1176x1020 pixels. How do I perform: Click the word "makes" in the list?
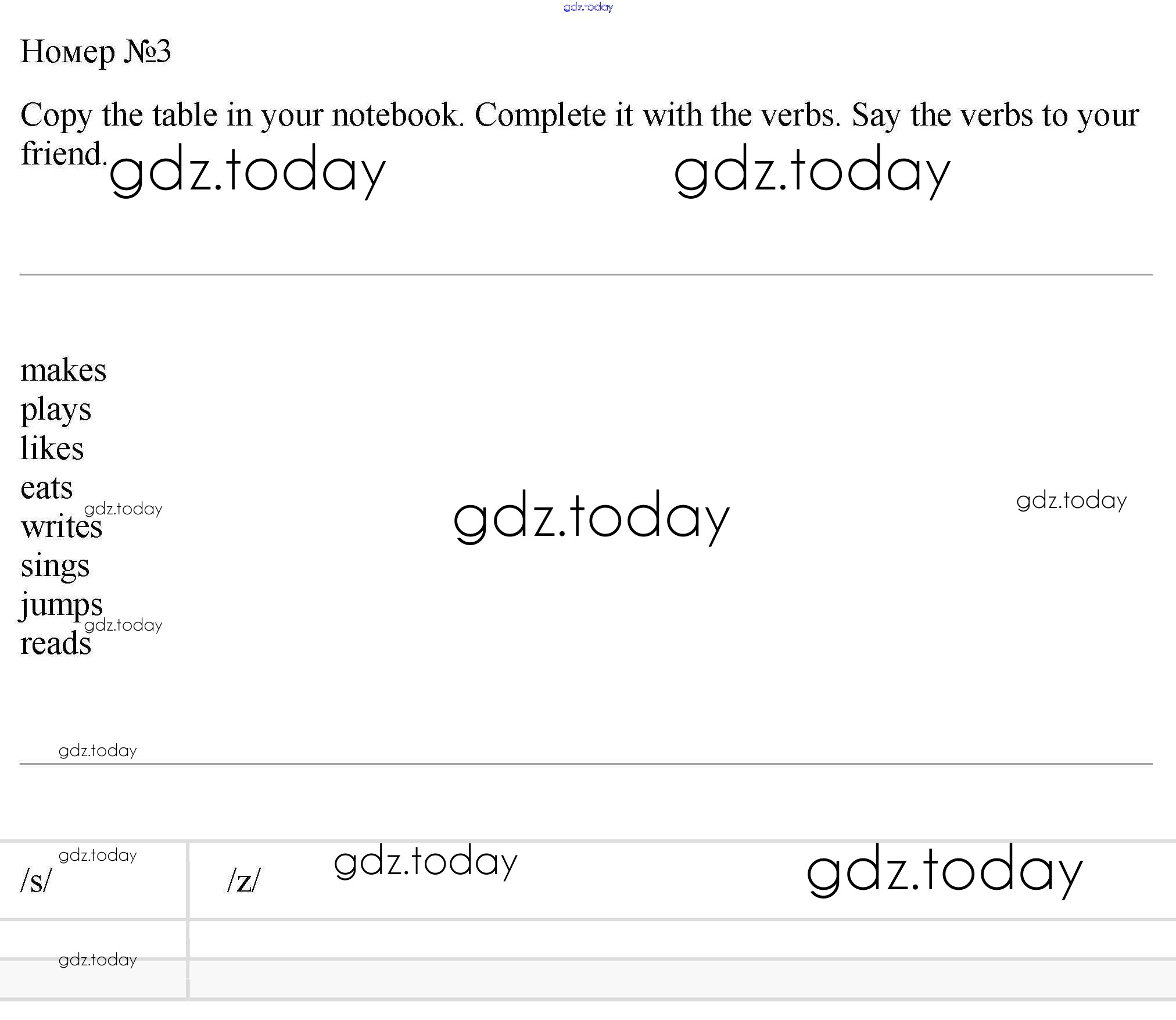[x=63, y=371]
